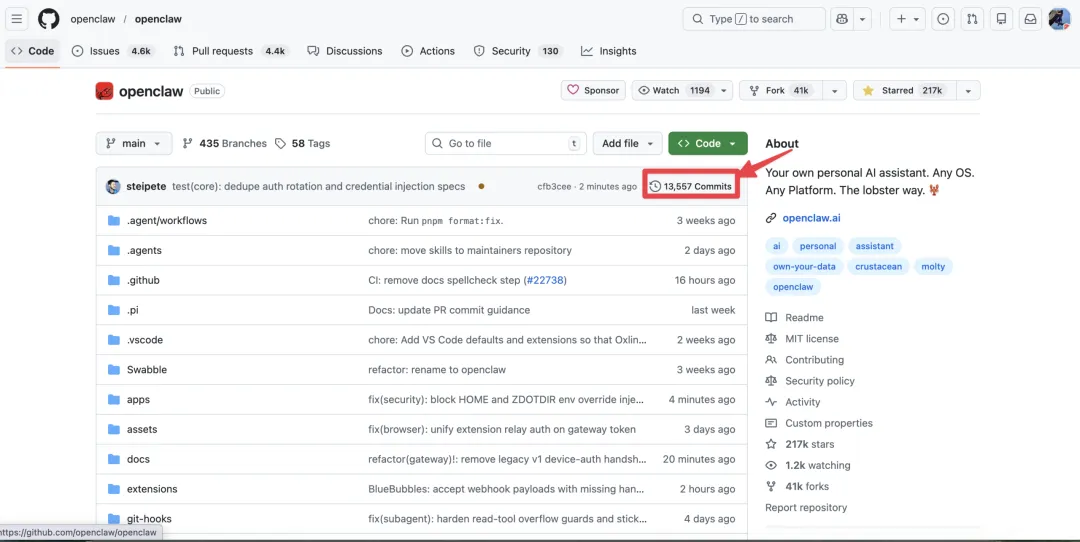This screenshot has height=542, width=1080.
Task: Open the Fork options dropdown arrow
Action: [834, 91]
